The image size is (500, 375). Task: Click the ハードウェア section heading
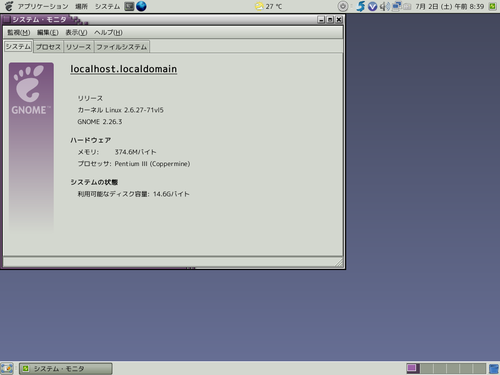pyautogui.click(x=90, y=140)
